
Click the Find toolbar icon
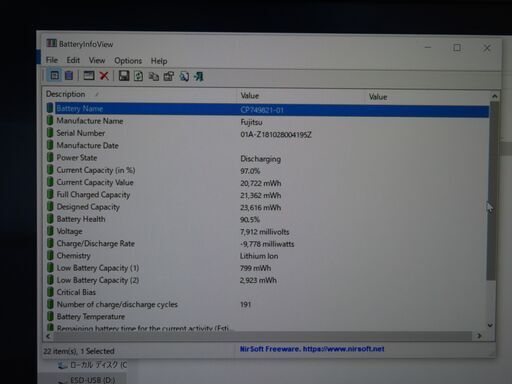(x=184, y=77)
